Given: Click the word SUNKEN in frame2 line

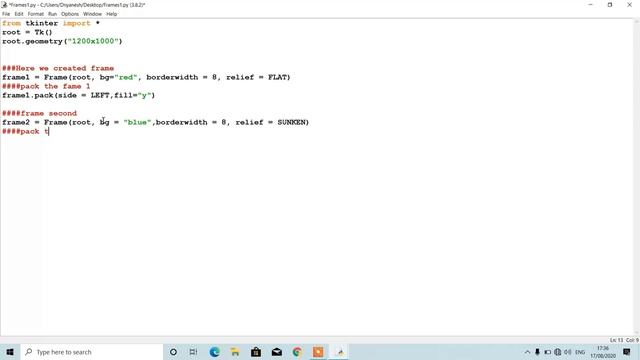Looking at the screenshot, I should point(291,122).
